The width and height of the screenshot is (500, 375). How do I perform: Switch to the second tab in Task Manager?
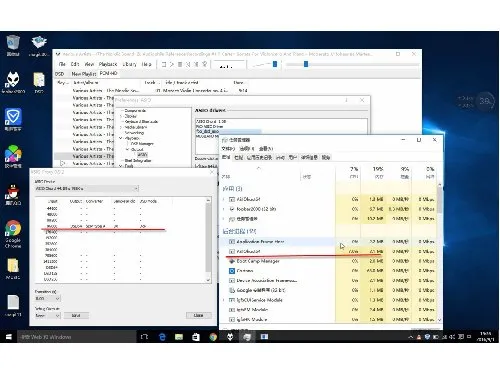coord(238,157)
